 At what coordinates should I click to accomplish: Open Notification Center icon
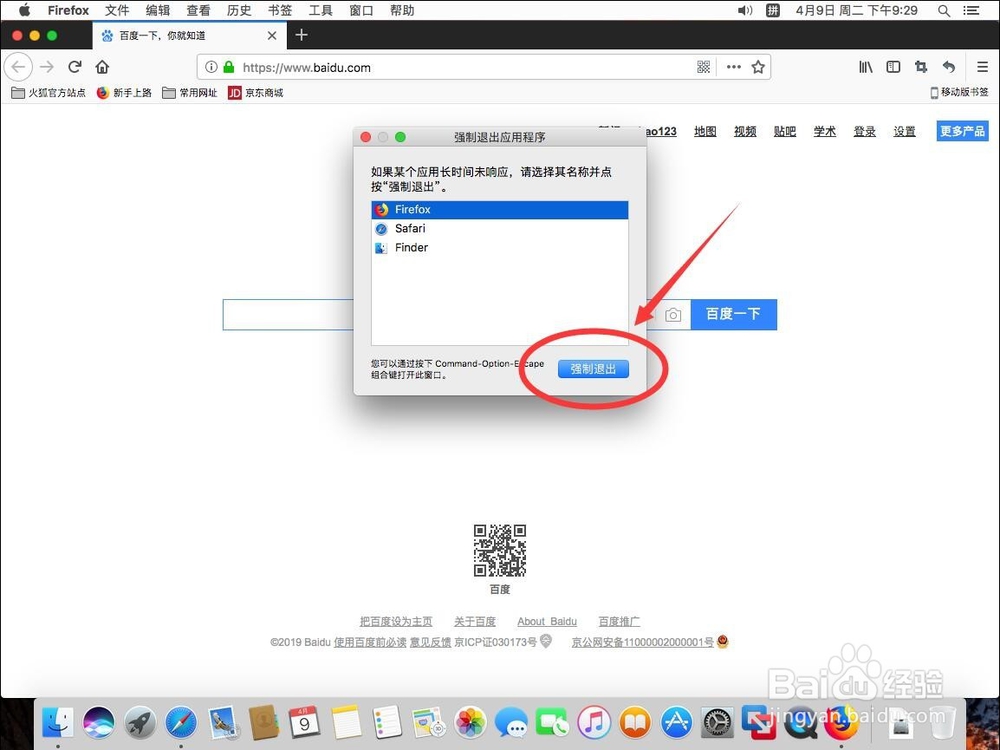pyautogui.click(x=971, y=10)
